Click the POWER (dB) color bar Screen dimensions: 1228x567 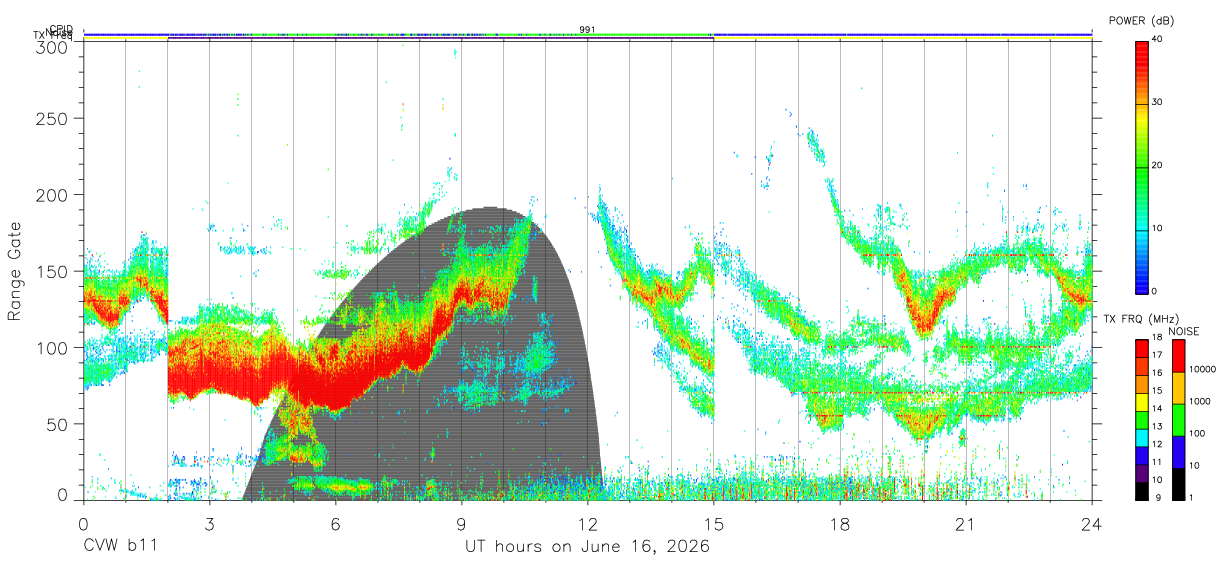point(1142,166)
